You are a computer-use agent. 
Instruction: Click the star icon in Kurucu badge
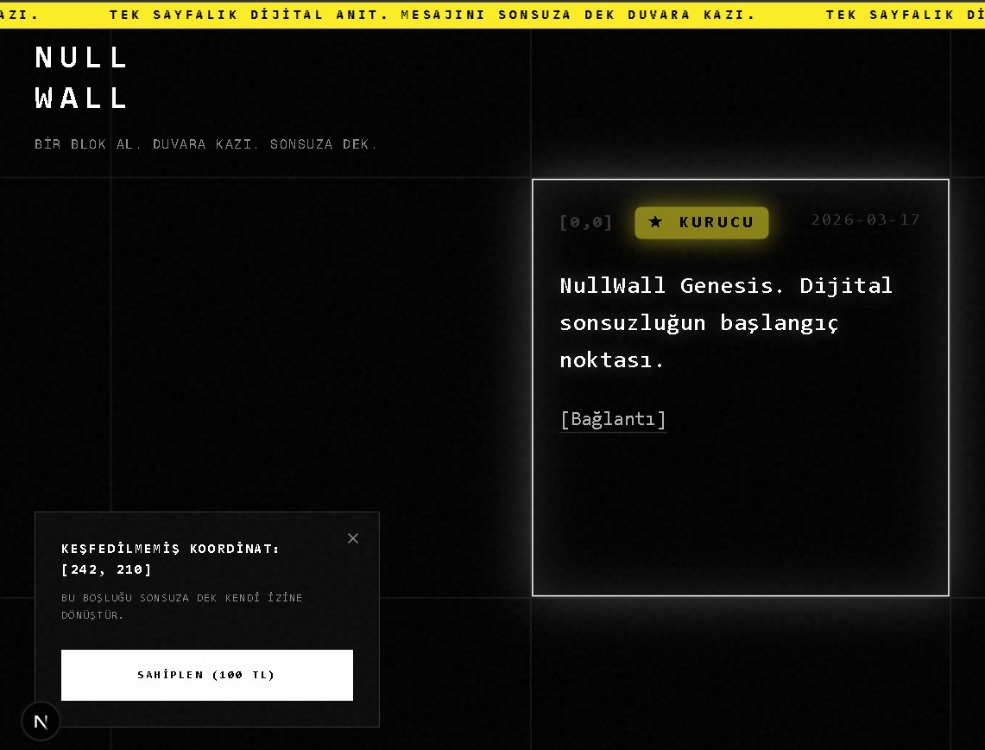tap(655, 222)
